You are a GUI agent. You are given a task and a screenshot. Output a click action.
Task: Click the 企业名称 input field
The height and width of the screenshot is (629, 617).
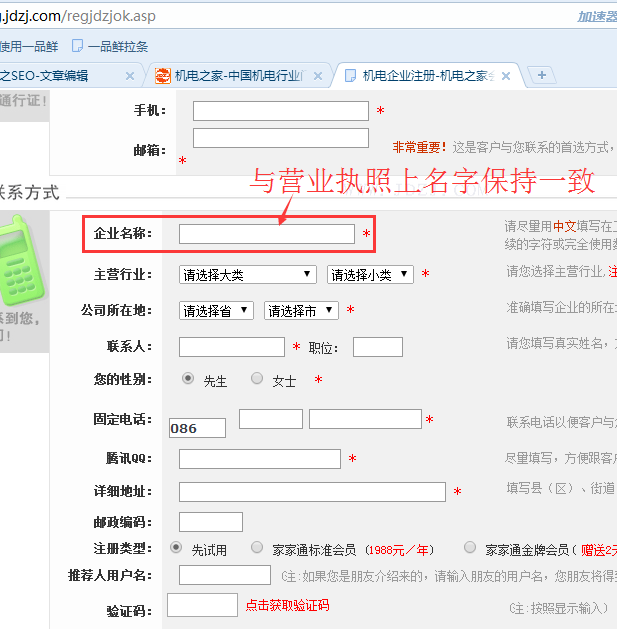point(266,234)
